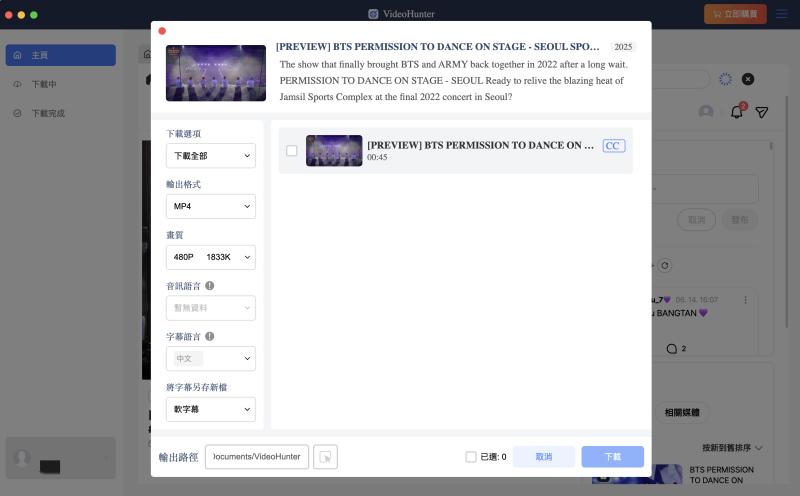This screenshot has height=496, width=800.
Task: Open the 輸出格式 dropdown showing MP4
Action: coord(211,206)
